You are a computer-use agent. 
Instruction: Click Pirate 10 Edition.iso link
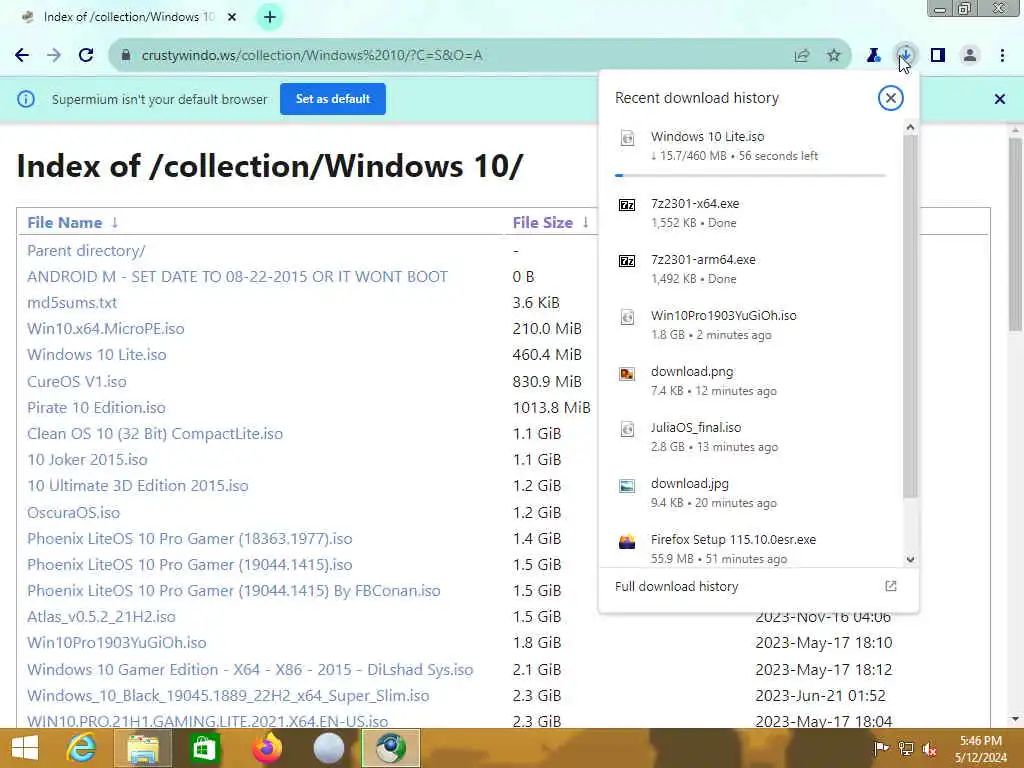pos(96,408)
